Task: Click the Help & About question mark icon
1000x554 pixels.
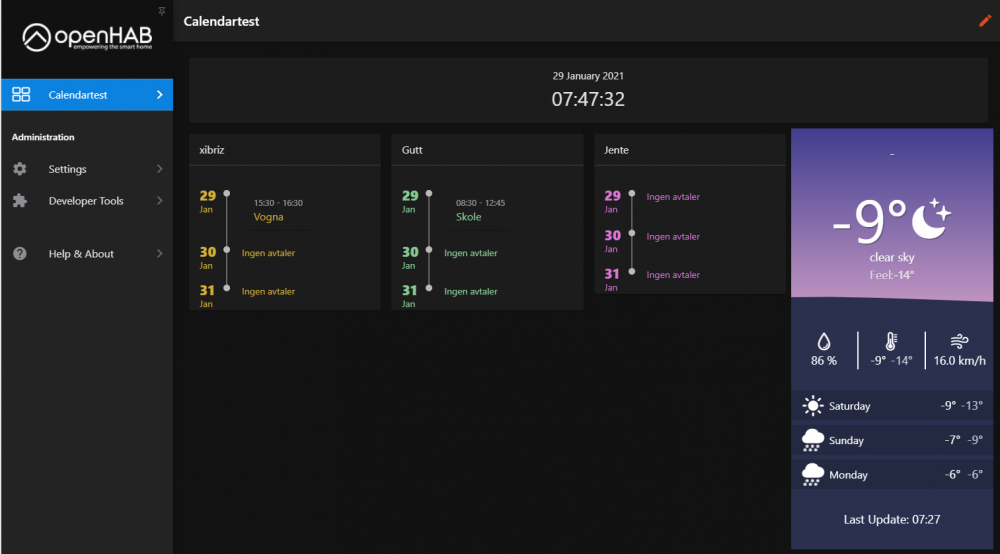Action: click(20, 254)
